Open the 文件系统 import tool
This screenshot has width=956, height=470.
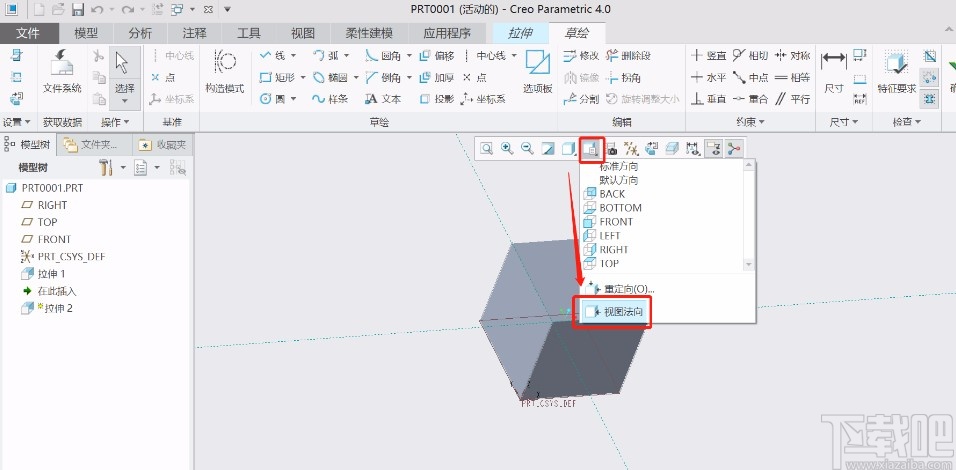pyautogui.click(x=62, y=72)
